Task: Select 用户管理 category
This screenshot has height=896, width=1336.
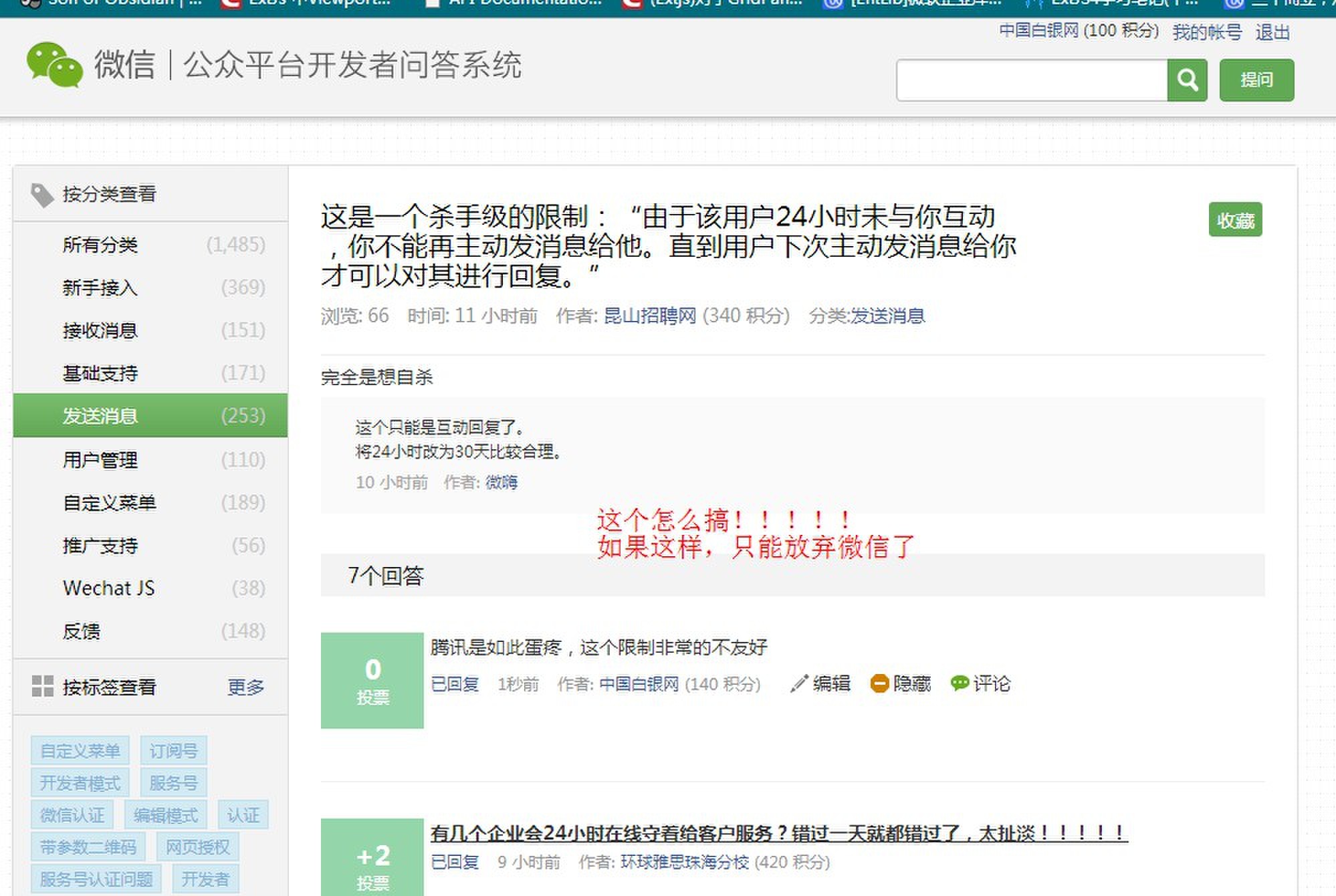Action: click(x=150, y=459)
